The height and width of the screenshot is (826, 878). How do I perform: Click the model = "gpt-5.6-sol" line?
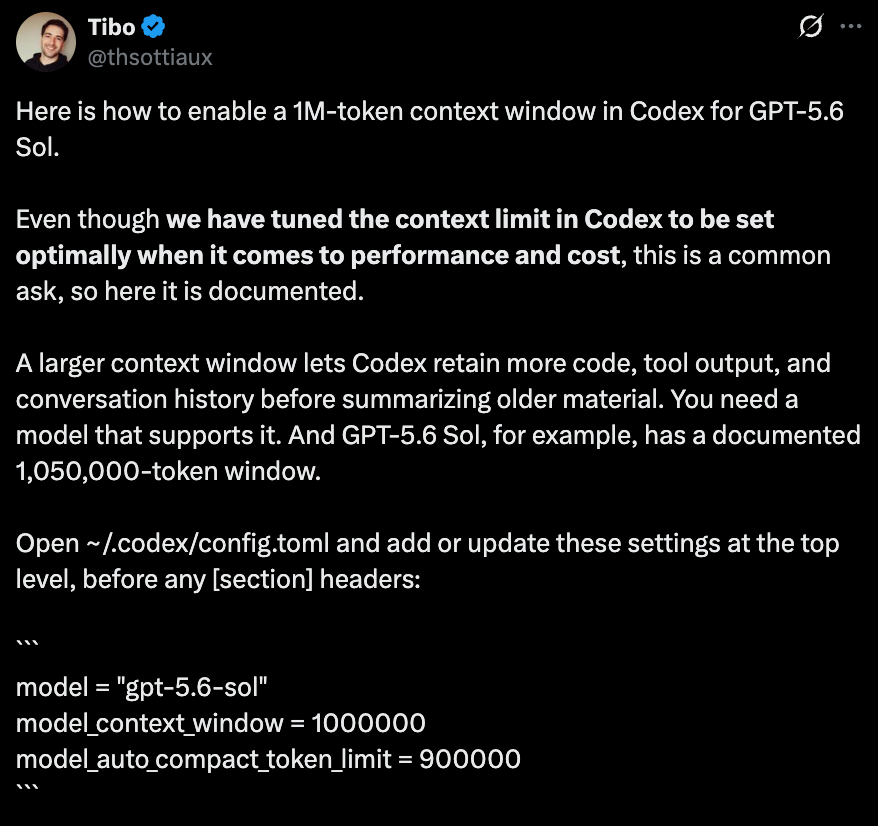click(x=142, y=688)
